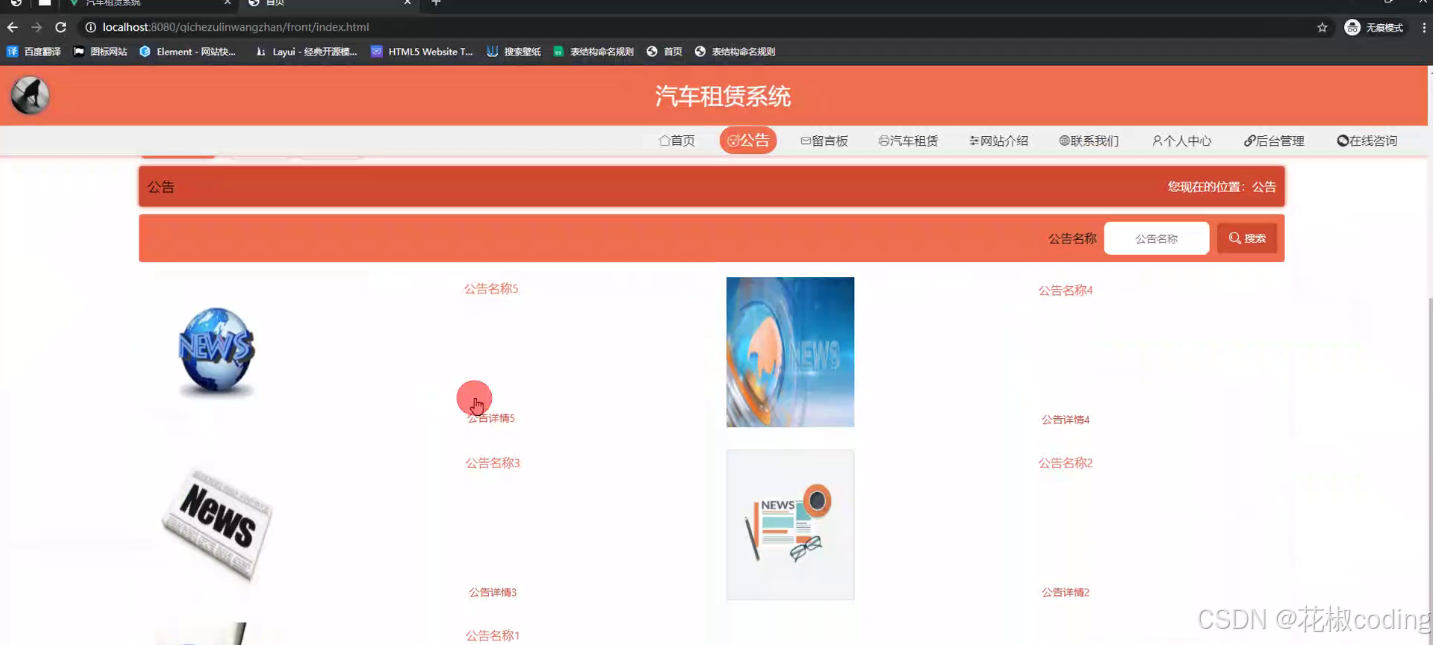Switch to the 首页 browser tab
The width and height of the screenshot is (1435, 645).
(290, 4)
